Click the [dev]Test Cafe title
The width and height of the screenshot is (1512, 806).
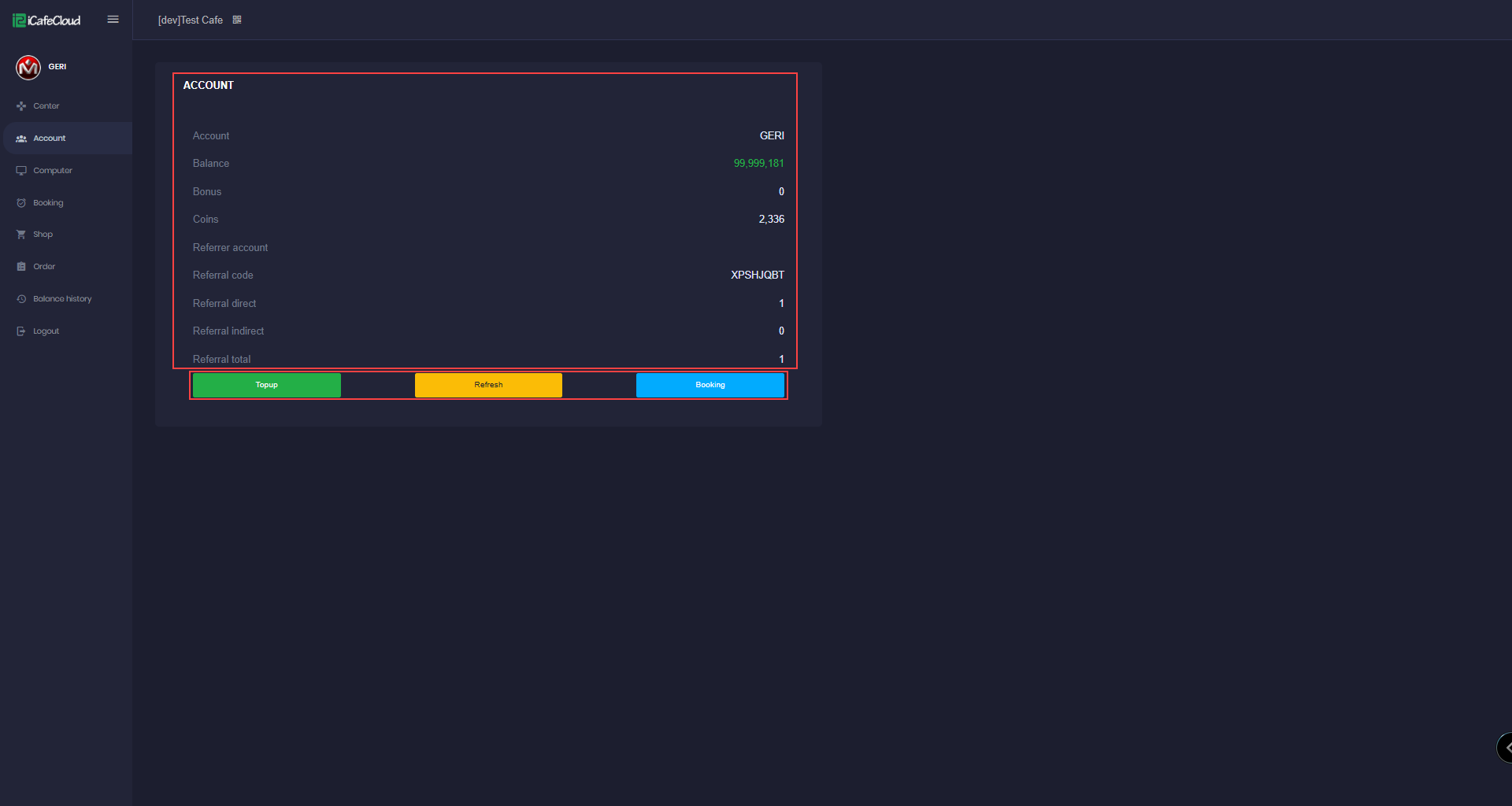coord(191,20)
